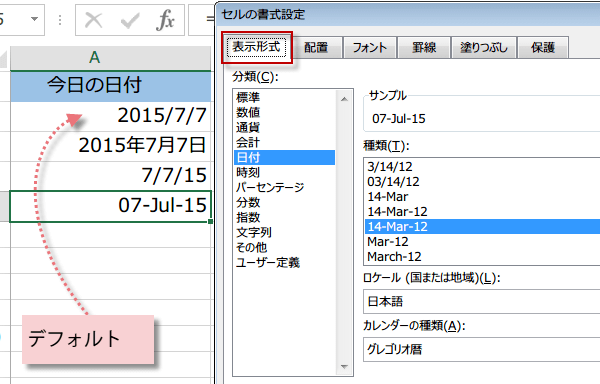Choose ユーザー定義 category
The image size is (600, 384).
click(284, 262)
